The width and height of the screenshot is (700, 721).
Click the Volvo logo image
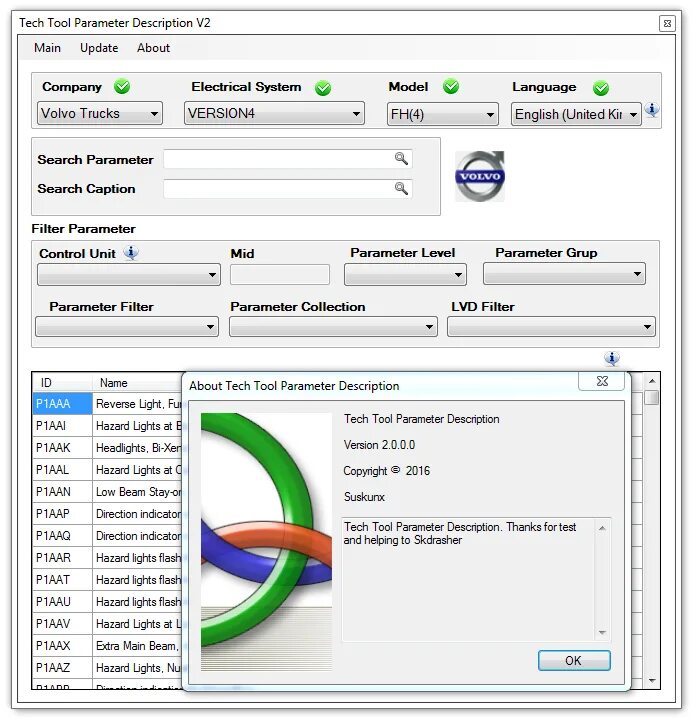click(480, 176)
